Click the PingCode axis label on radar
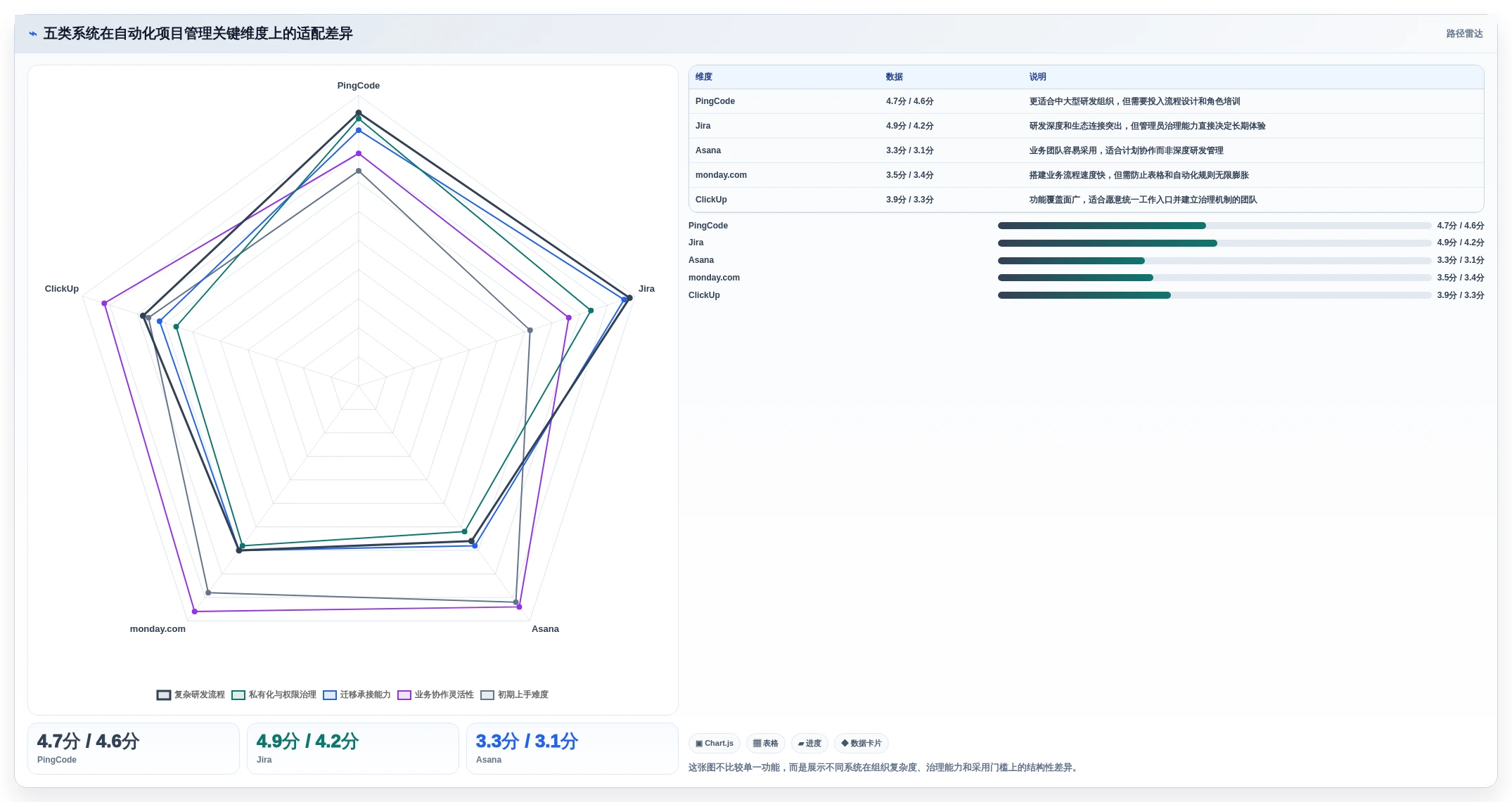The height and width of the screenshot is (802, 1512). (359, 86)
